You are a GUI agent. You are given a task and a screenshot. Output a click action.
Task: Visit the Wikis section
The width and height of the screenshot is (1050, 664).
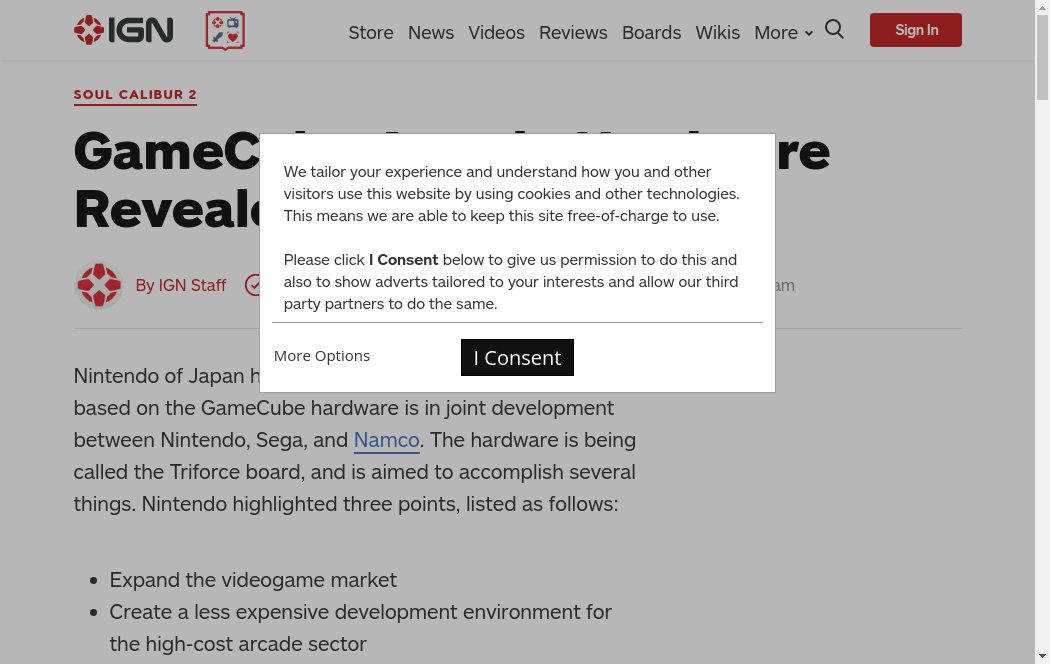click(718, 33)
